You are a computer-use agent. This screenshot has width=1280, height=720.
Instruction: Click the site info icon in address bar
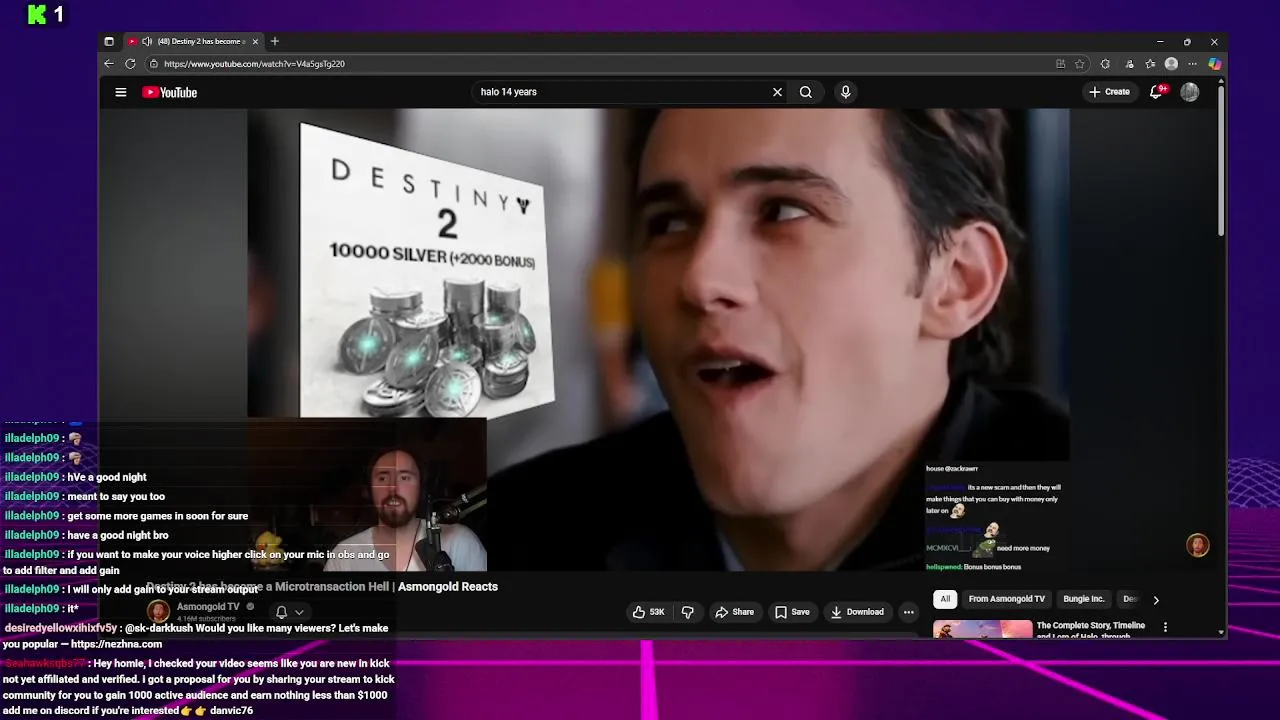154,64
